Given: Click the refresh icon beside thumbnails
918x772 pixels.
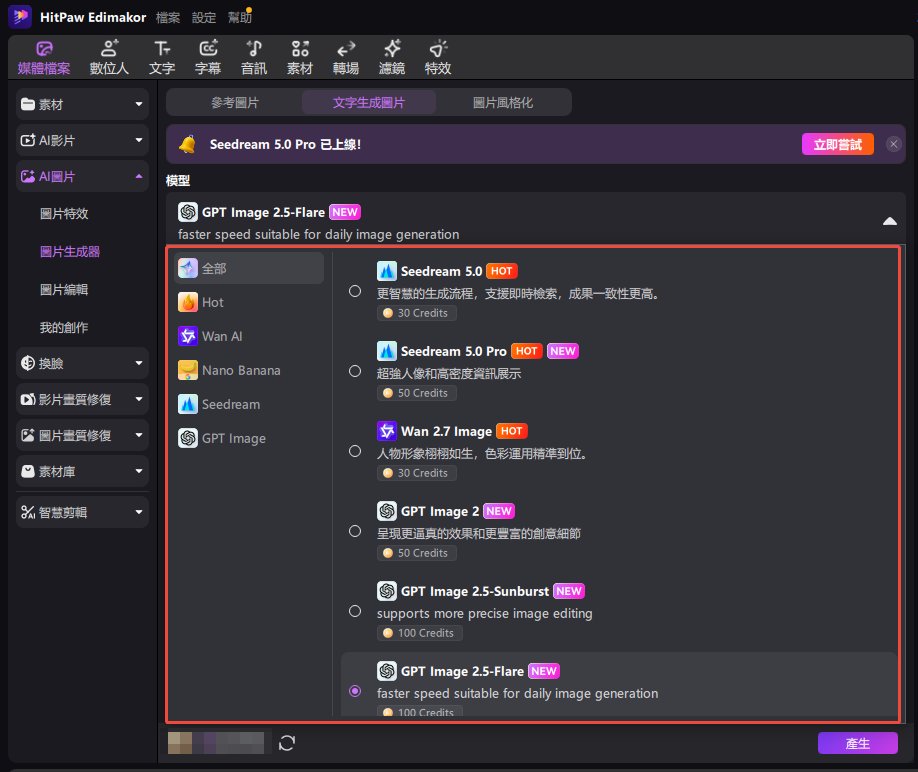Looking at the screenshot, I should coord(287,743).
